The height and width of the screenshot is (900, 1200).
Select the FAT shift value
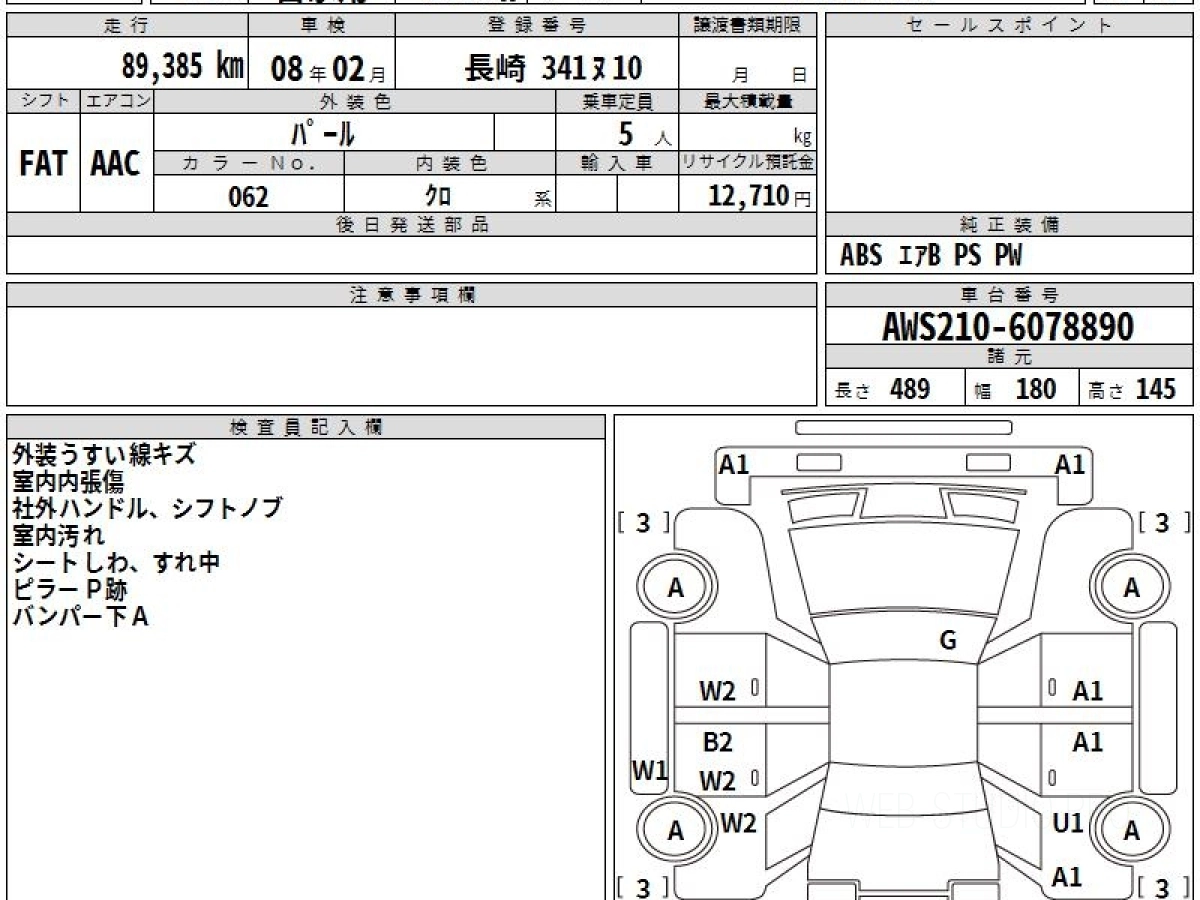point(43,163)
